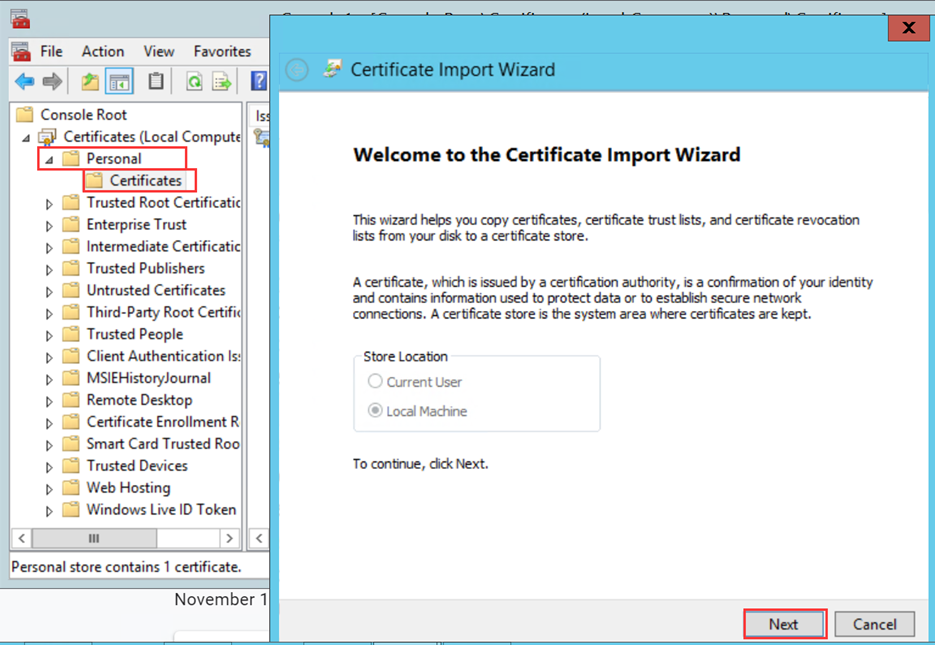
Task: Expand Trusted Root Certification node
Action: 49,204
